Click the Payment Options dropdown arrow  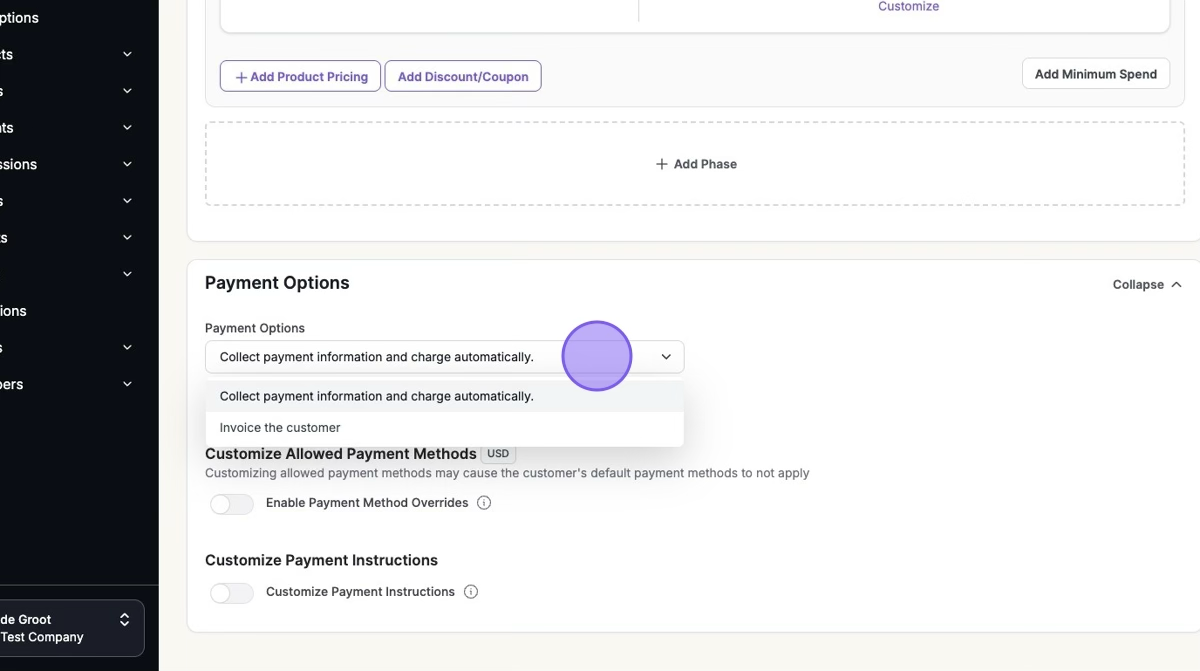coord(666,357)
